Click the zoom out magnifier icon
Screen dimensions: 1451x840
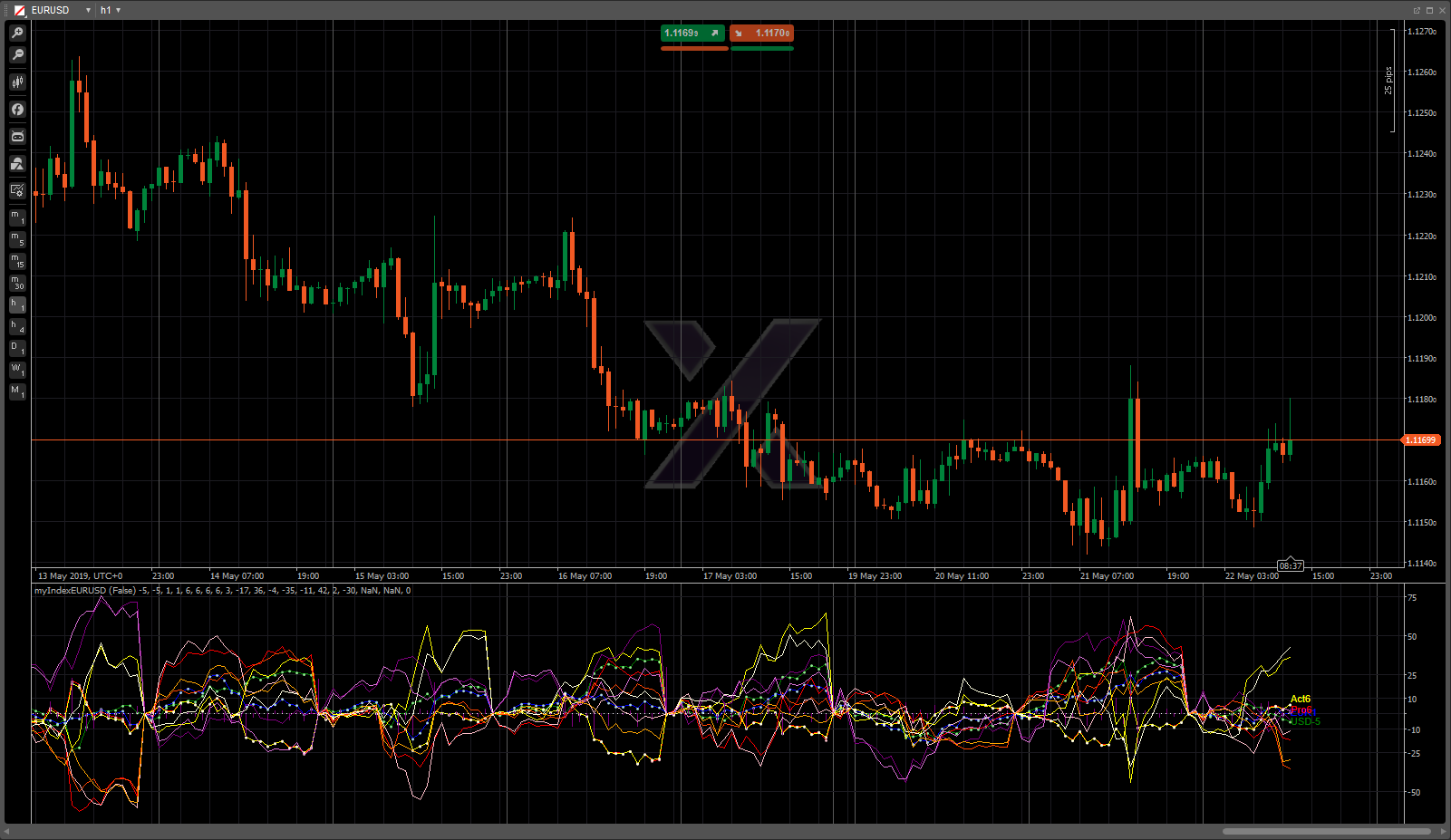[x=17, y=55]
